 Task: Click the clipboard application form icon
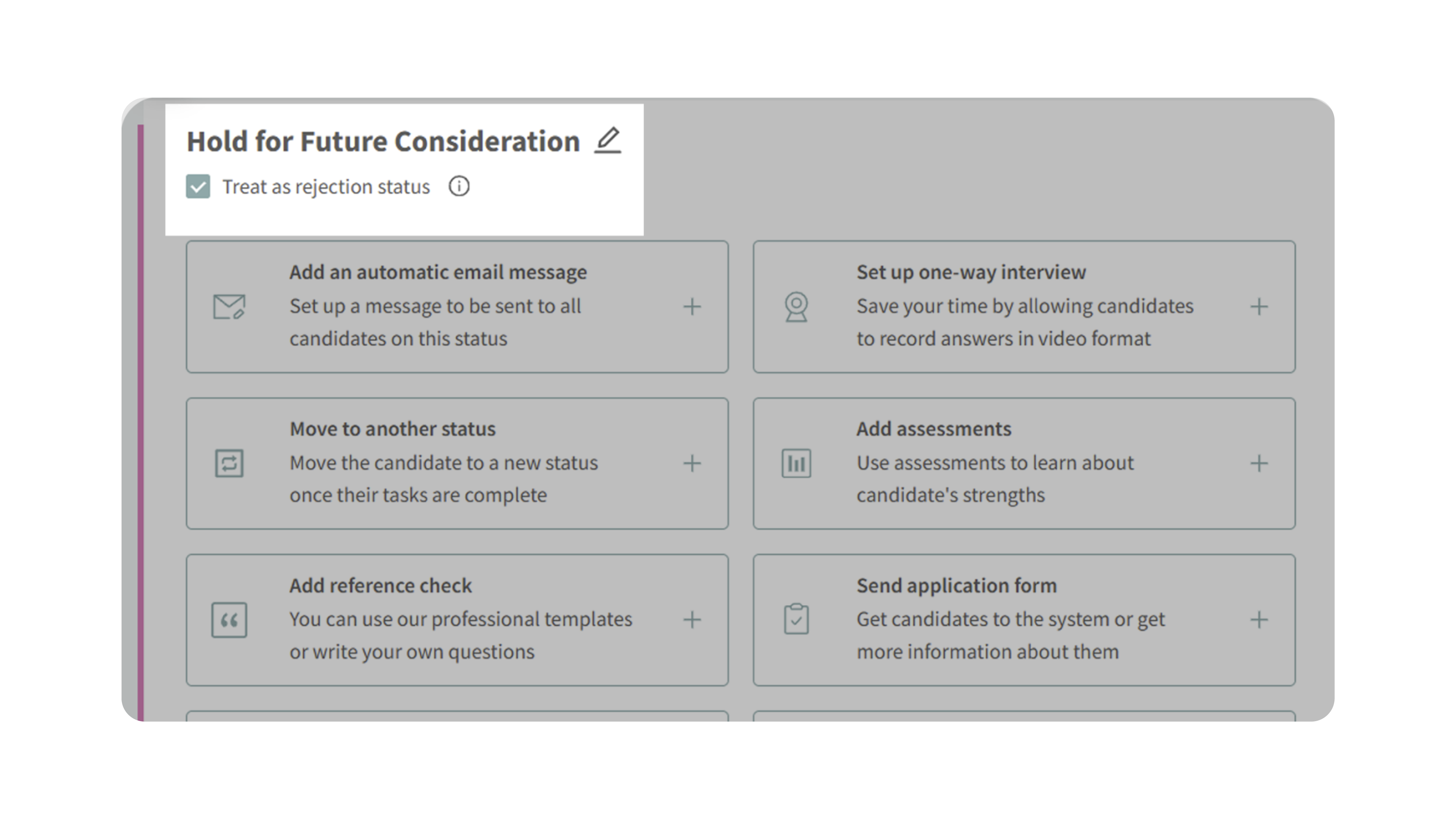coord(796,620)
